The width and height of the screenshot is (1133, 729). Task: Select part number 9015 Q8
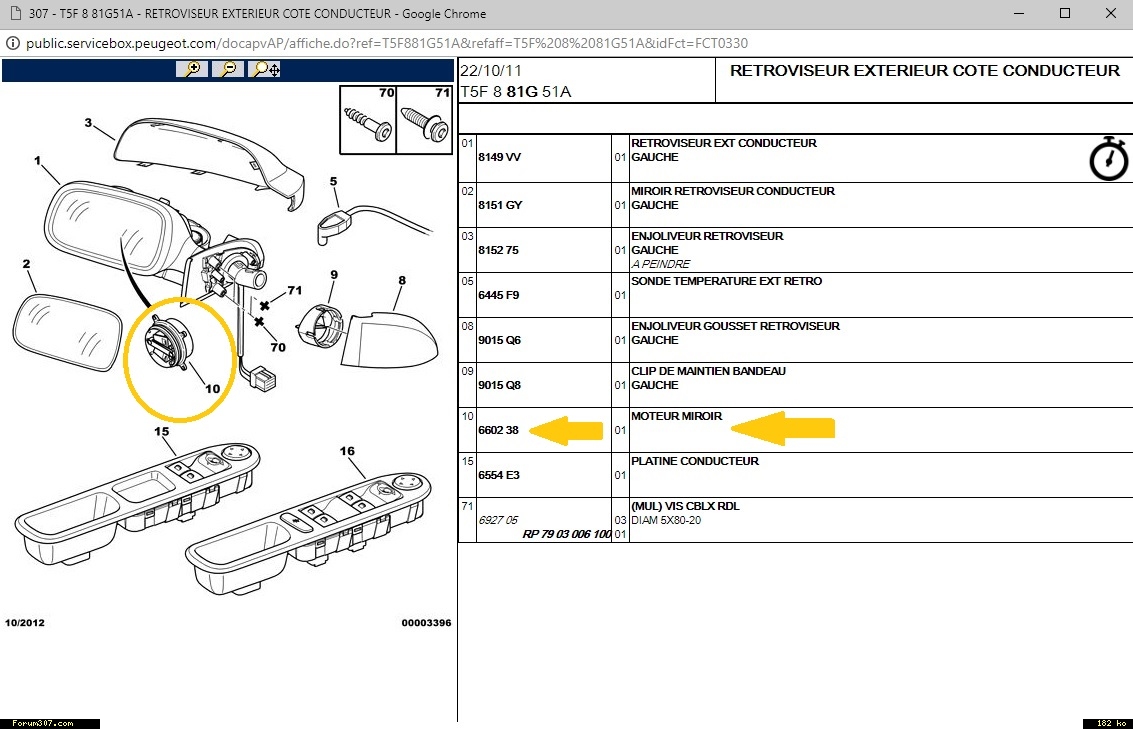499,385
